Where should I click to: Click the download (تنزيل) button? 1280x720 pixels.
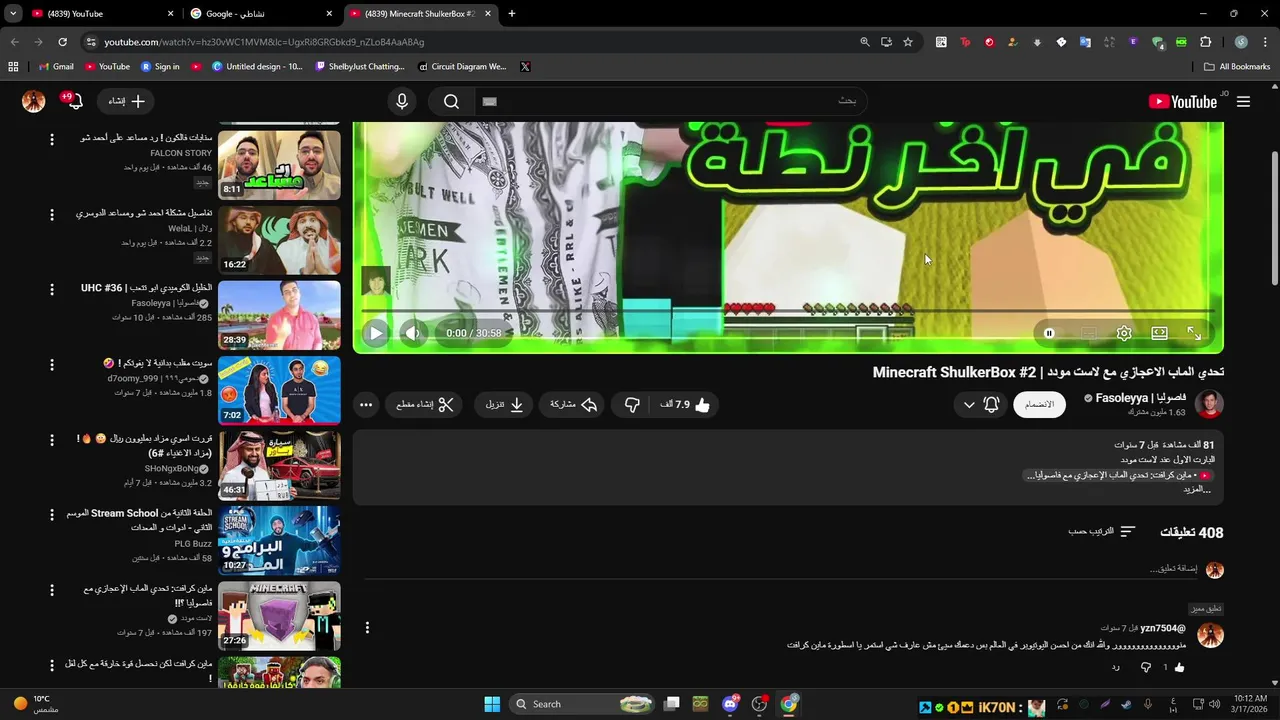pyautogui.click(x=505, y=405)
